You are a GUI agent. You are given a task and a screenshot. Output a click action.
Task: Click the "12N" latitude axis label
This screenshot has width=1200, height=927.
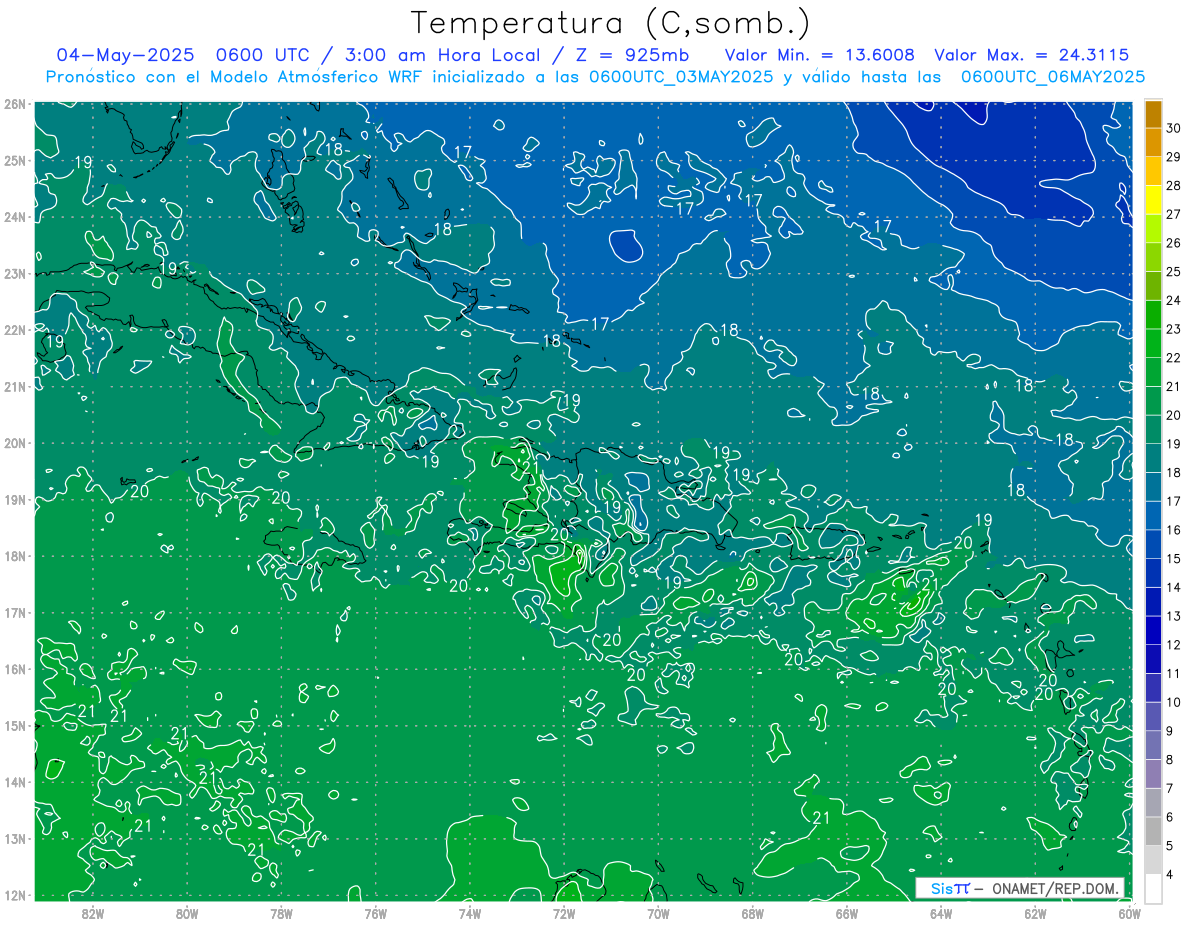coord(14,895)
